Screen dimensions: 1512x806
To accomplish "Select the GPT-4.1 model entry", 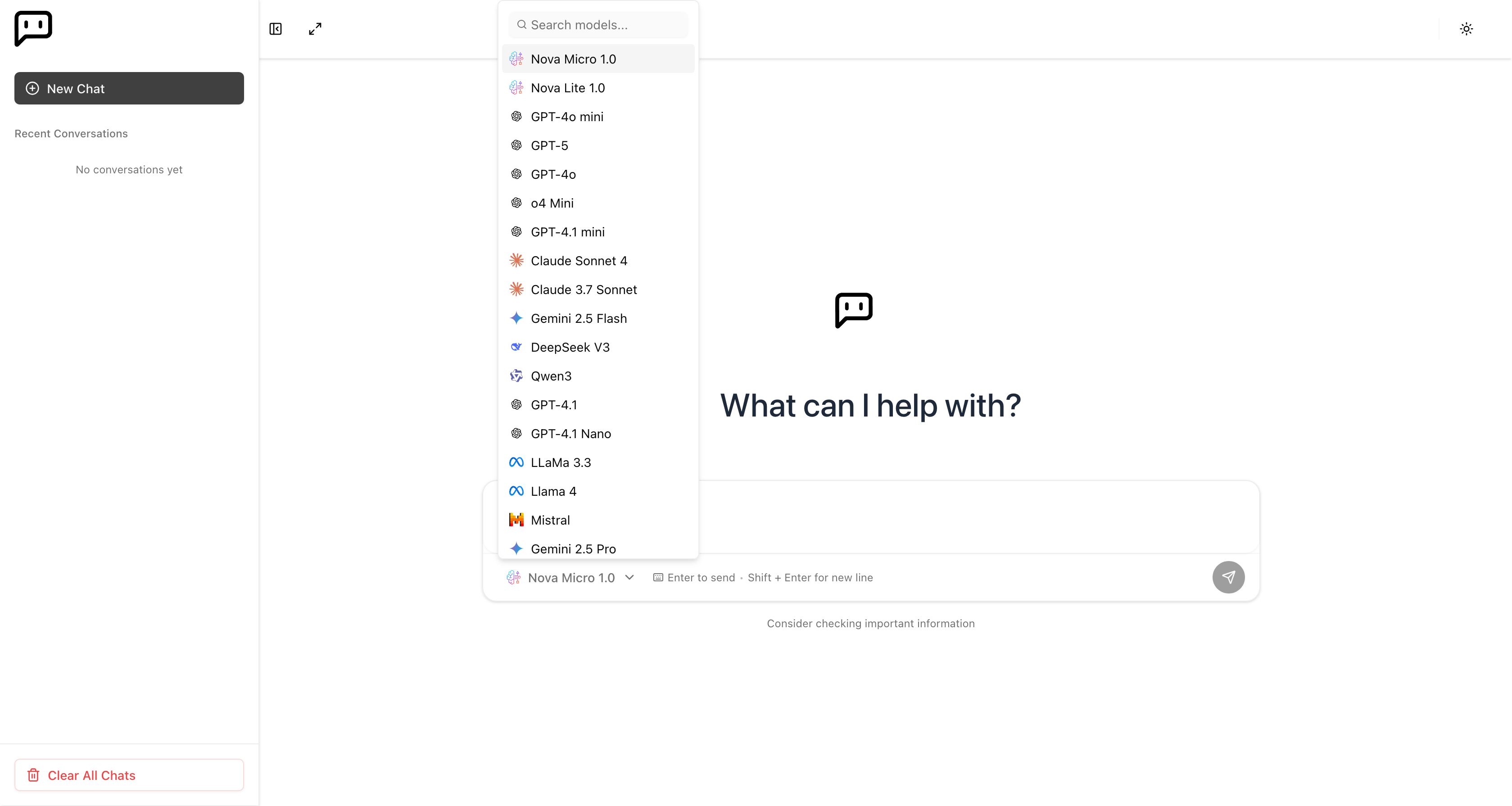I will pos(598,404).
